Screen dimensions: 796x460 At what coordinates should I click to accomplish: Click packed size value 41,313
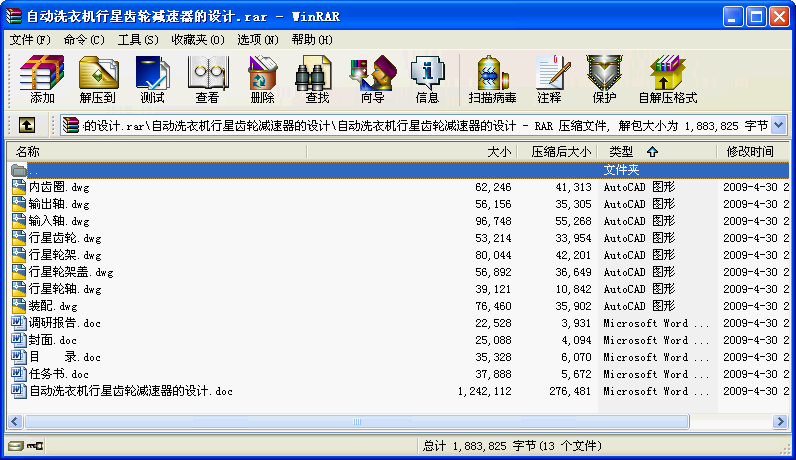(x=573, y=187)
